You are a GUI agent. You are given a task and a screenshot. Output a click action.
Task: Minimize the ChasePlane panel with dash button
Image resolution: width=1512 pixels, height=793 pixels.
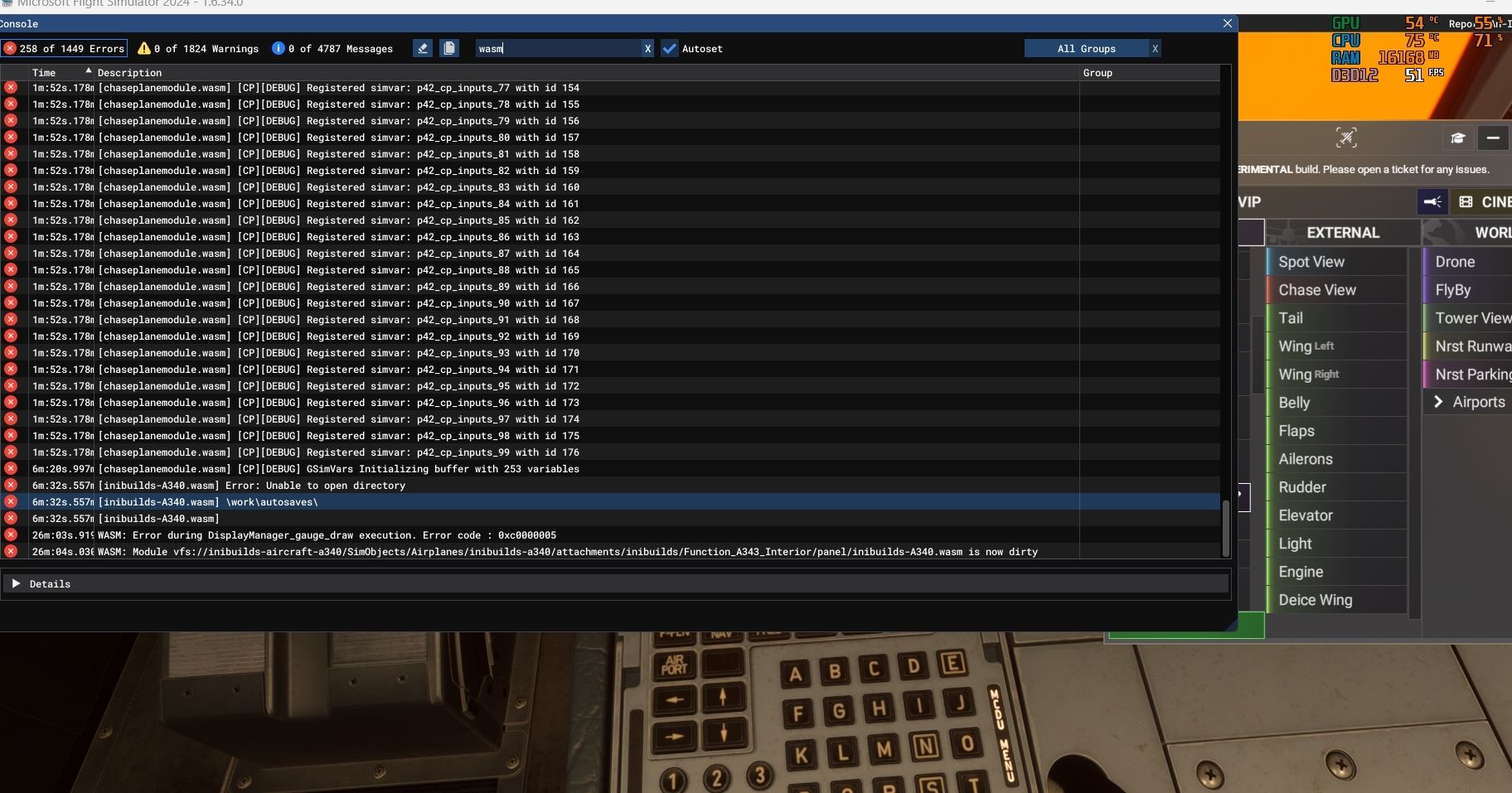point(1492,138)
